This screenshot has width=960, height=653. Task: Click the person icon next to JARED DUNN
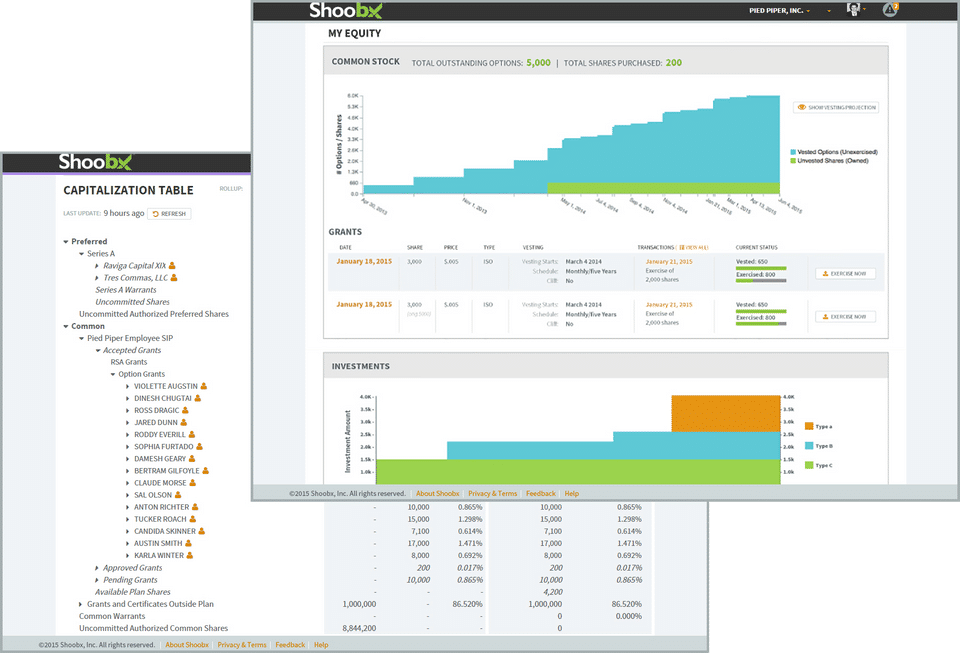(x=184, y=422)
